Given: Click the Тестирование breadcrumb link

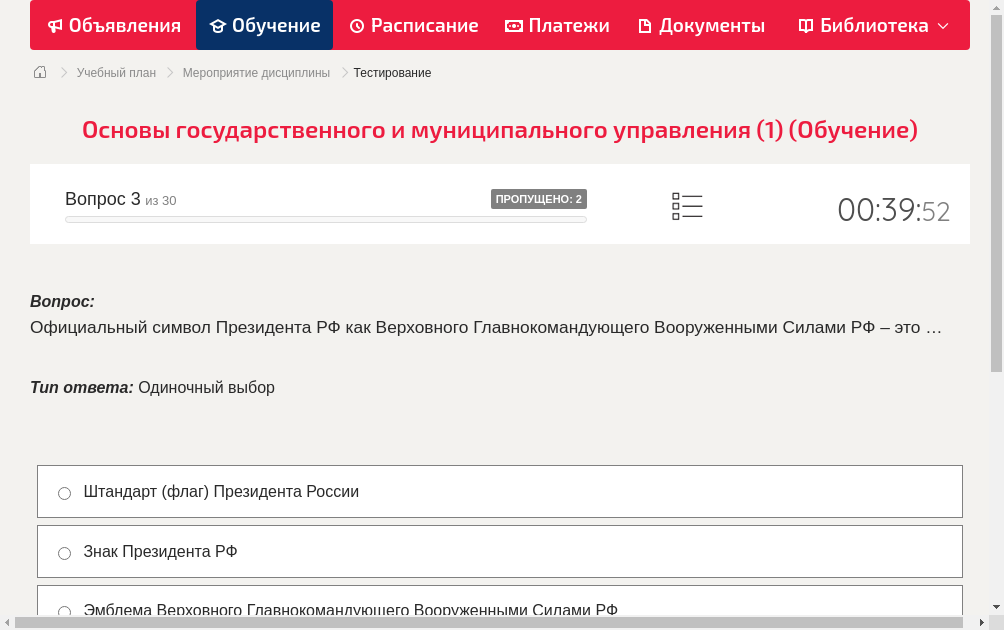Looking at the screenshot, I should coord(391,72).
